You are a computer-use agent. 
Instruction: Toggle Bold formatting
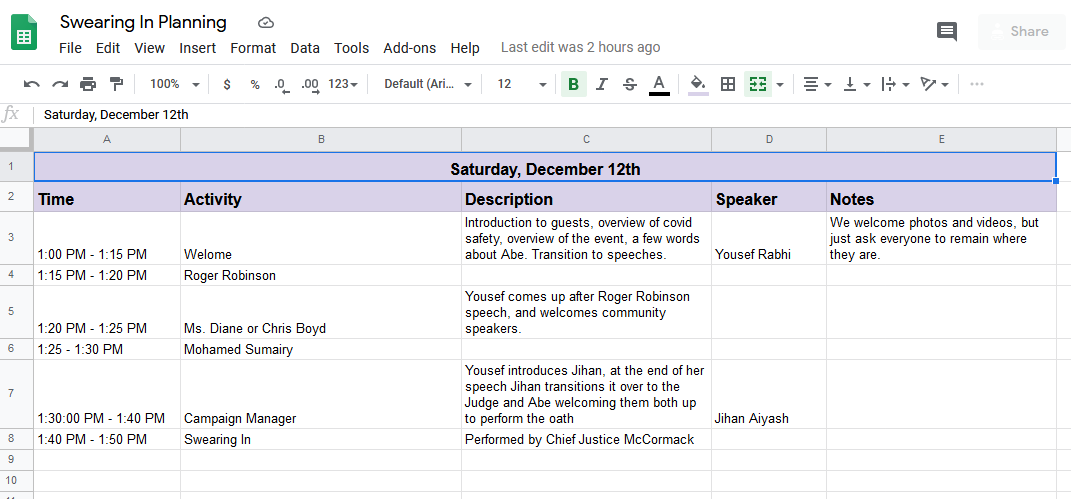[574, 85]
